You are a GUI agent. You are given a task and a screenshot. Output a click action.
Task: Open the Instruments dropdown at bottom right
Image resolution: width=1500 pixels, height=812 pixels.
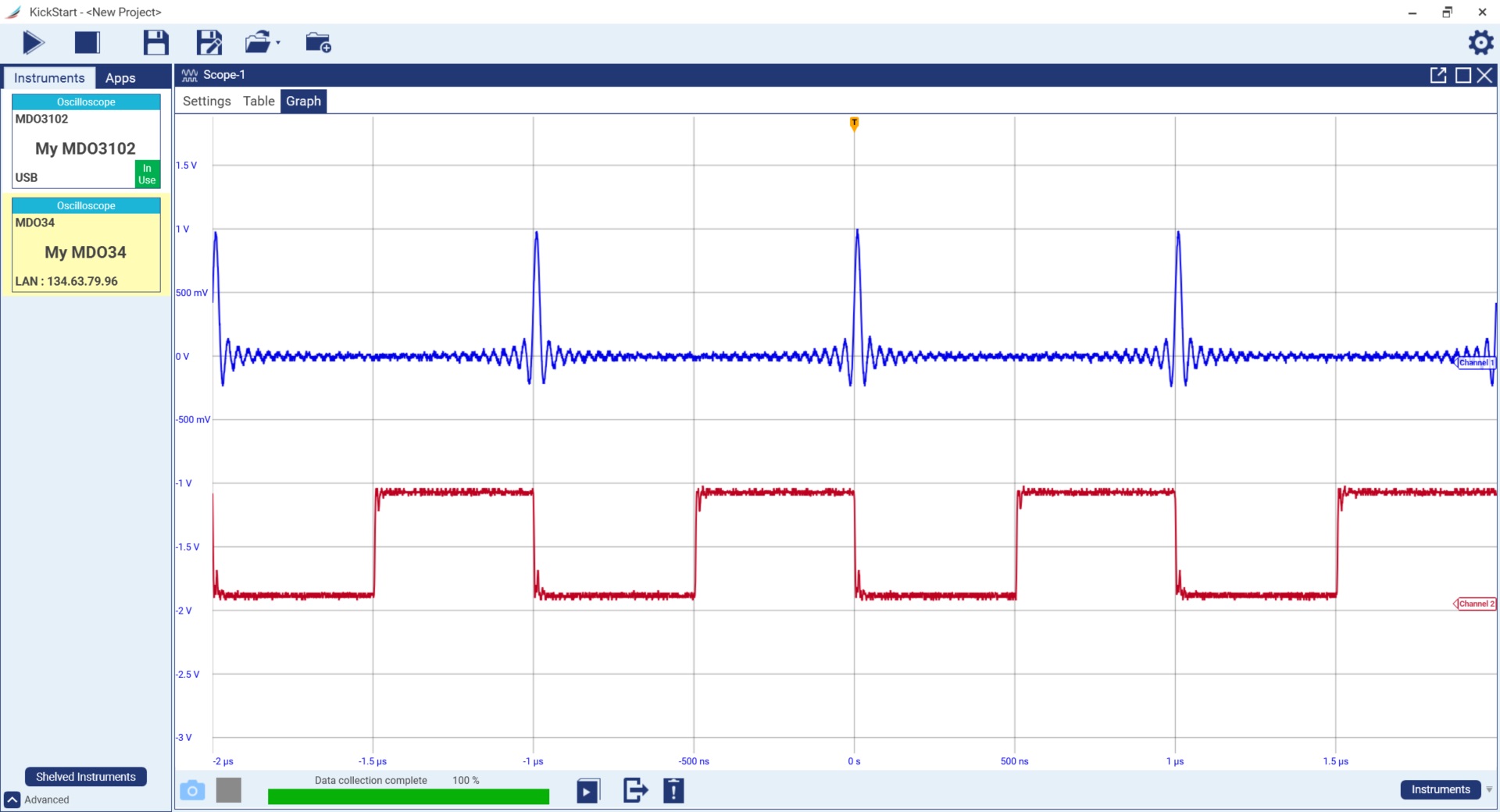click(x=1440, y=790)
